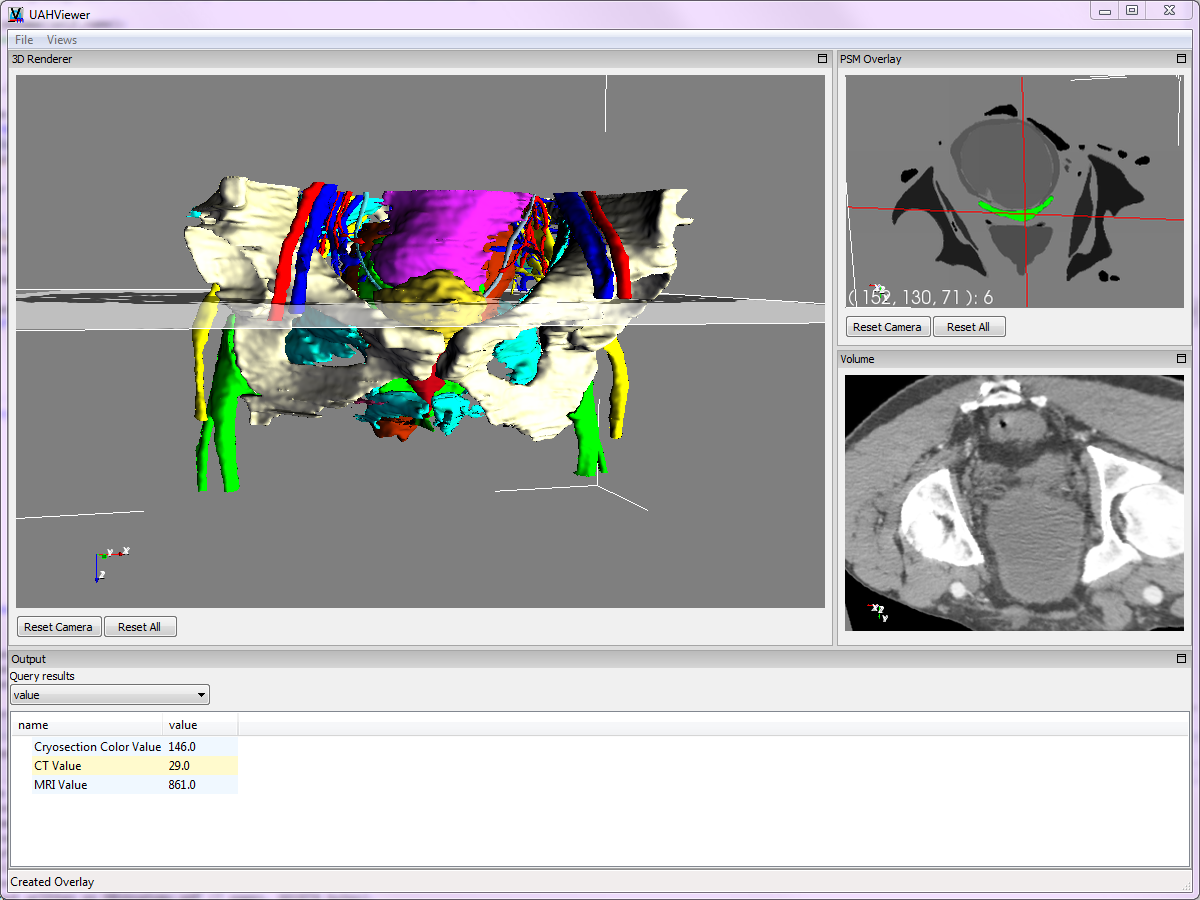Click the UAHViewer application icon
Viewport: 1200px width, 900px height.
pyautogui.click(x=16, y=14)
